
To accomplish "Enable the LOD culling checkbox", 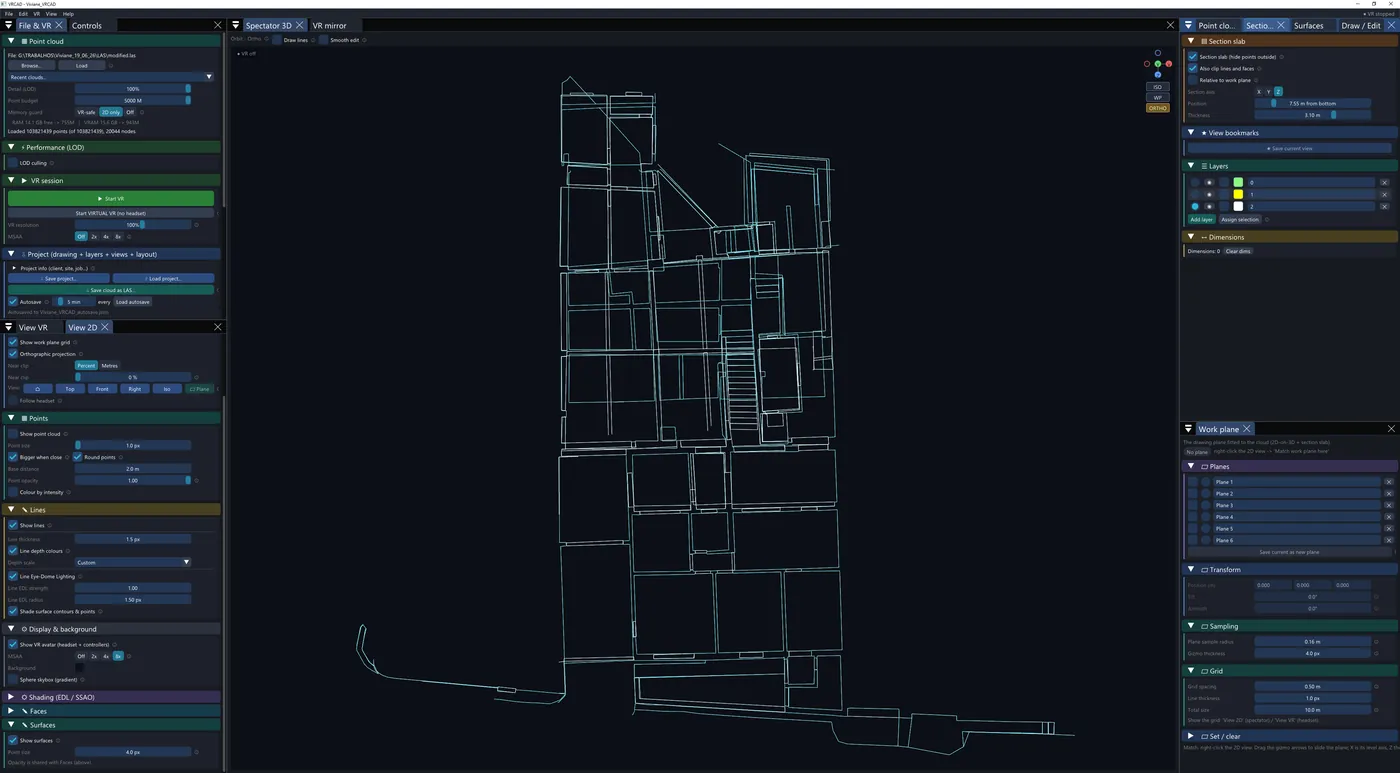I will point(13,163).
